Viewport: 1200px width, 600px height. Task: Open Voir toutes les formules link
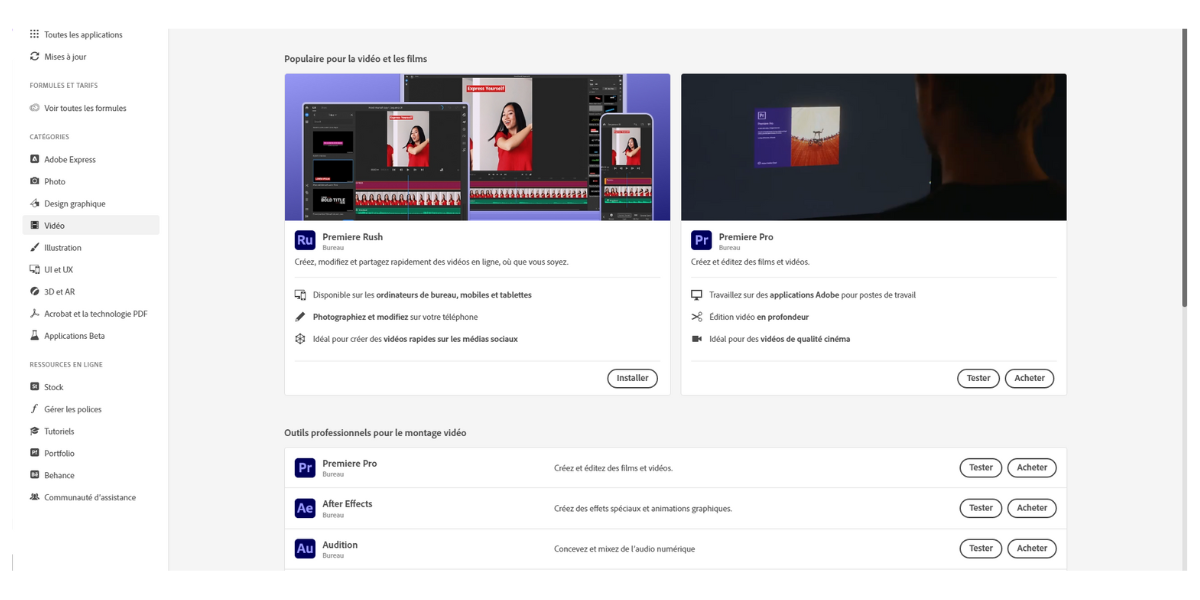tap(85, 108)
